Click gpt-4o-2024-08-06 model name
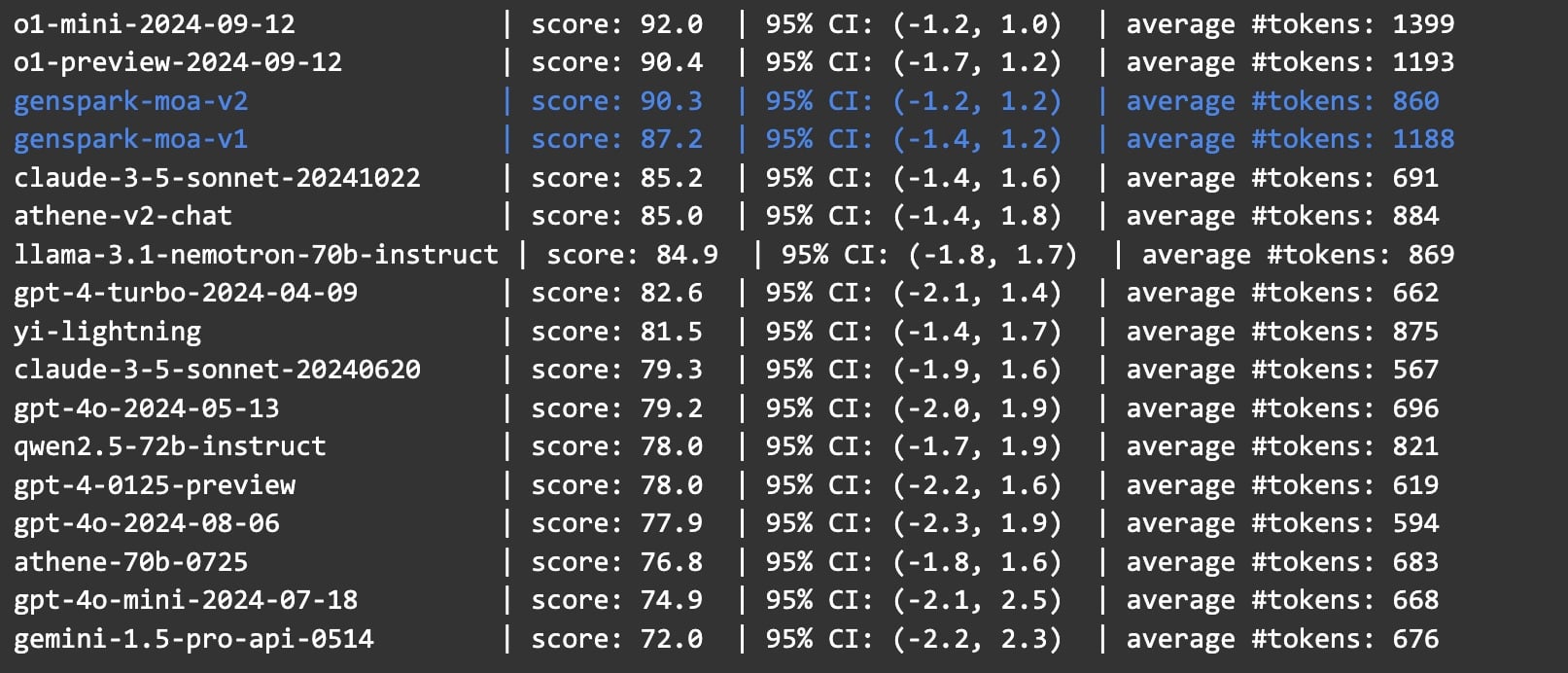 point(147,523)
